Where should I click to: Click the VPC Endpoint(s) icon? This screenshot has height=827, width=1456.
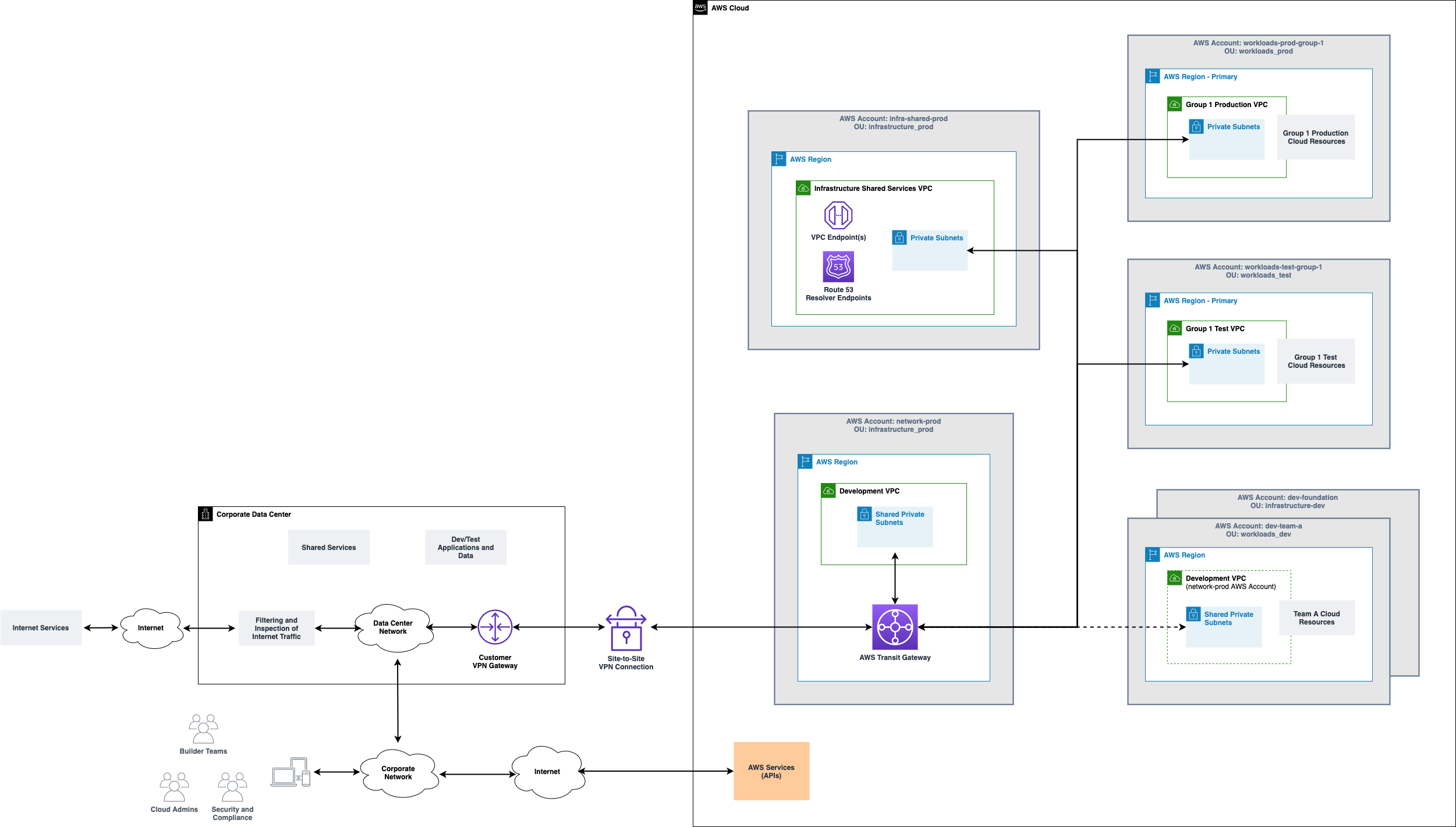pos(838,215)
